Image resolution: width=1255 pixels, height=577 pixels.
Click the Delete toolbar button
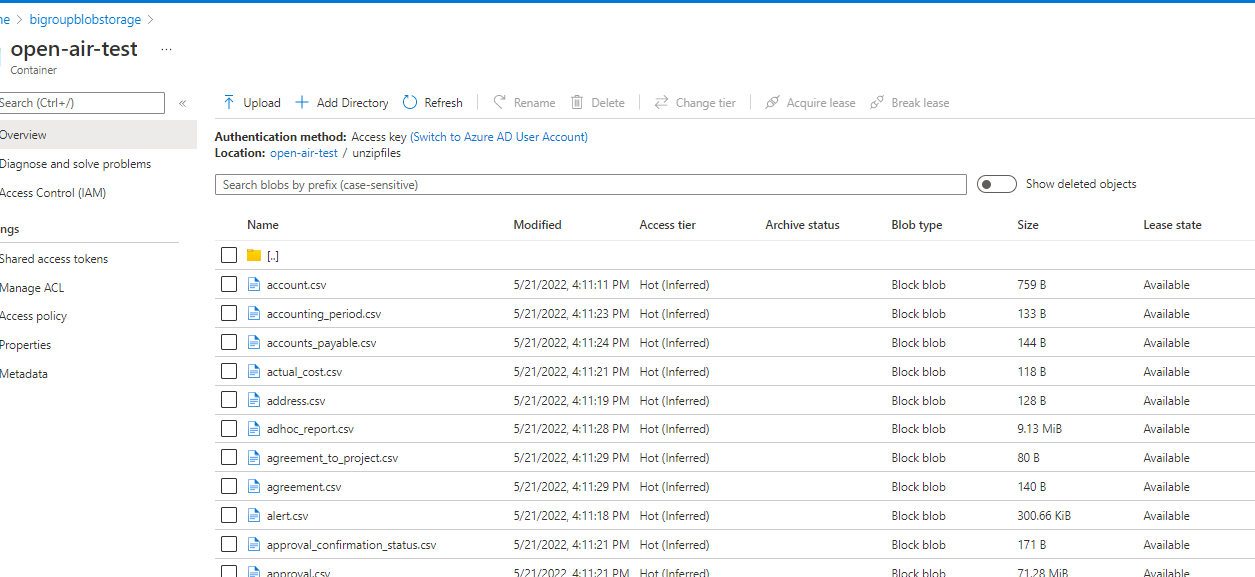597,103
